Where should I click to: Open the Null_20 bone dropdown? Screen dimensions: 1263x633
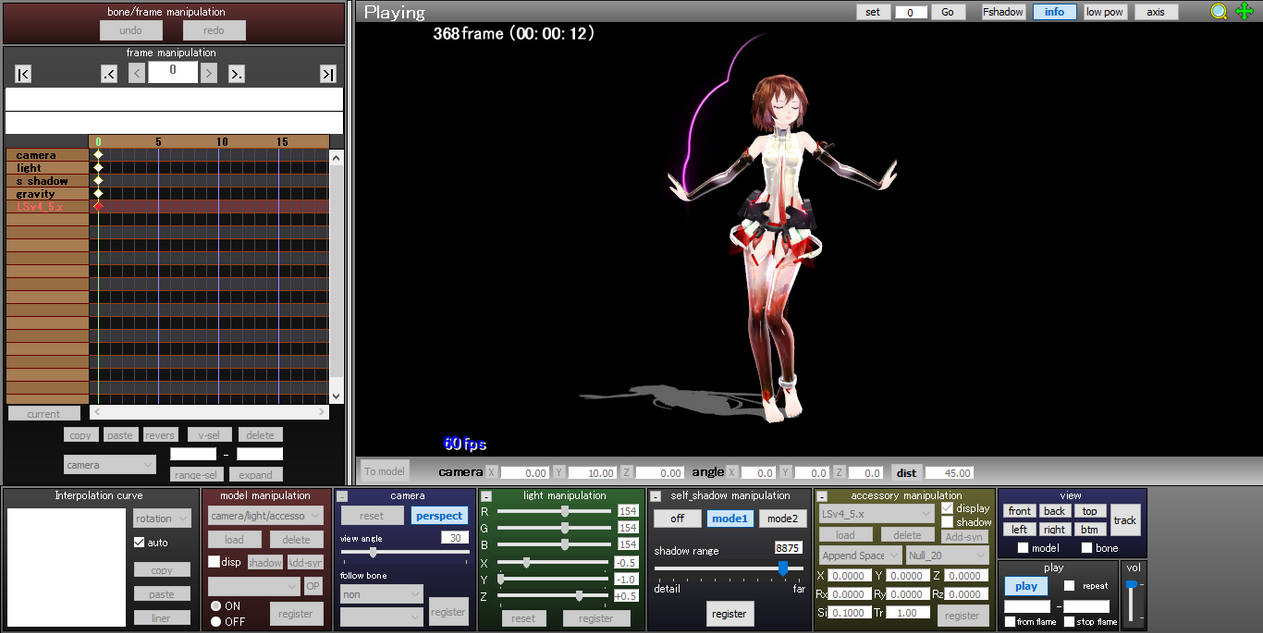pos(947,556)
